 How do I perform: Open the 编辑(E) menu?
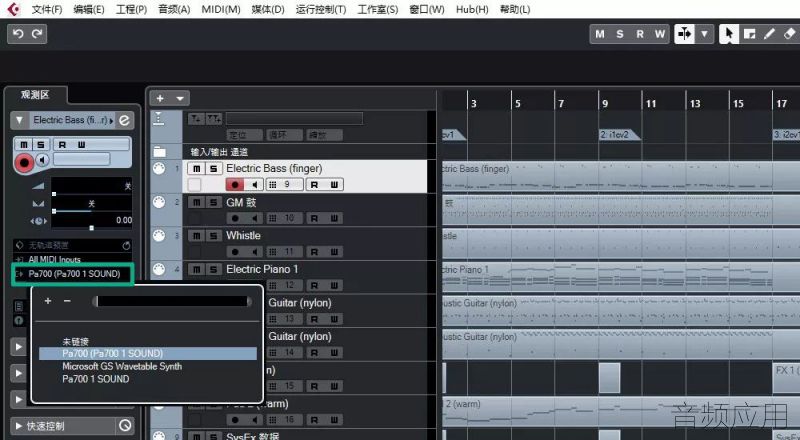point(89,9)
